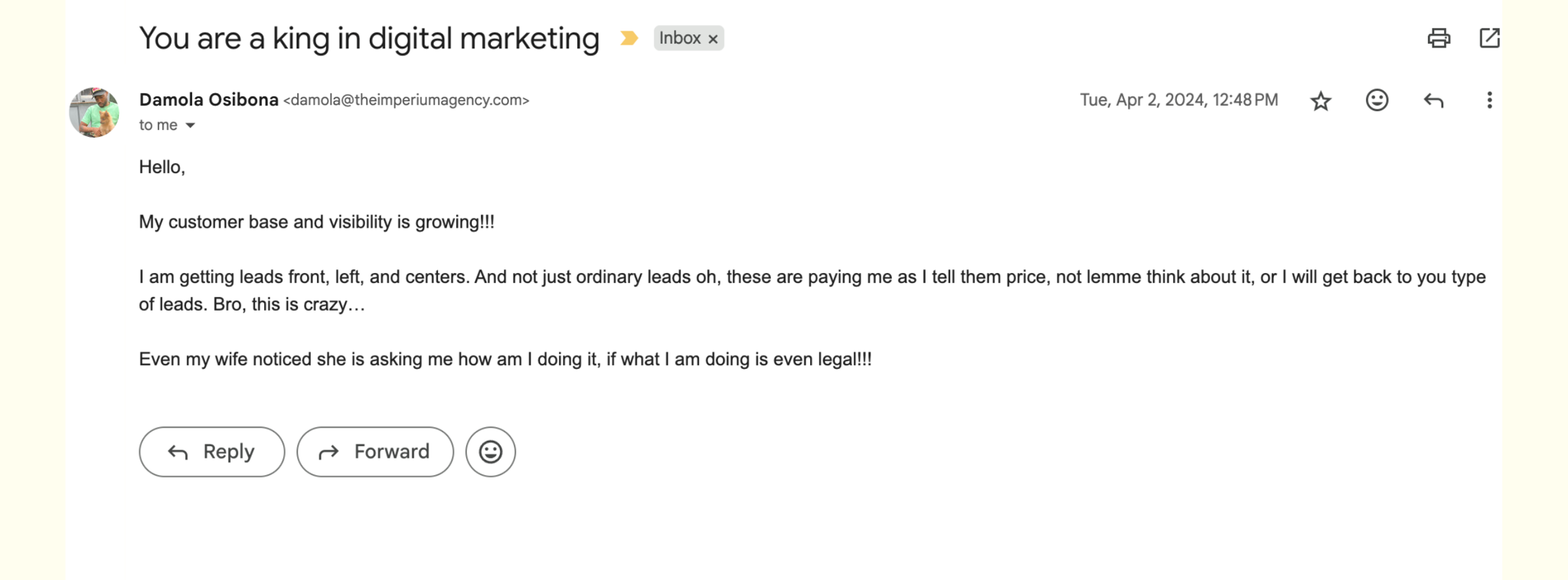Add emoji reaction from the message header

pyautogui.click(x=1377, y=100)
